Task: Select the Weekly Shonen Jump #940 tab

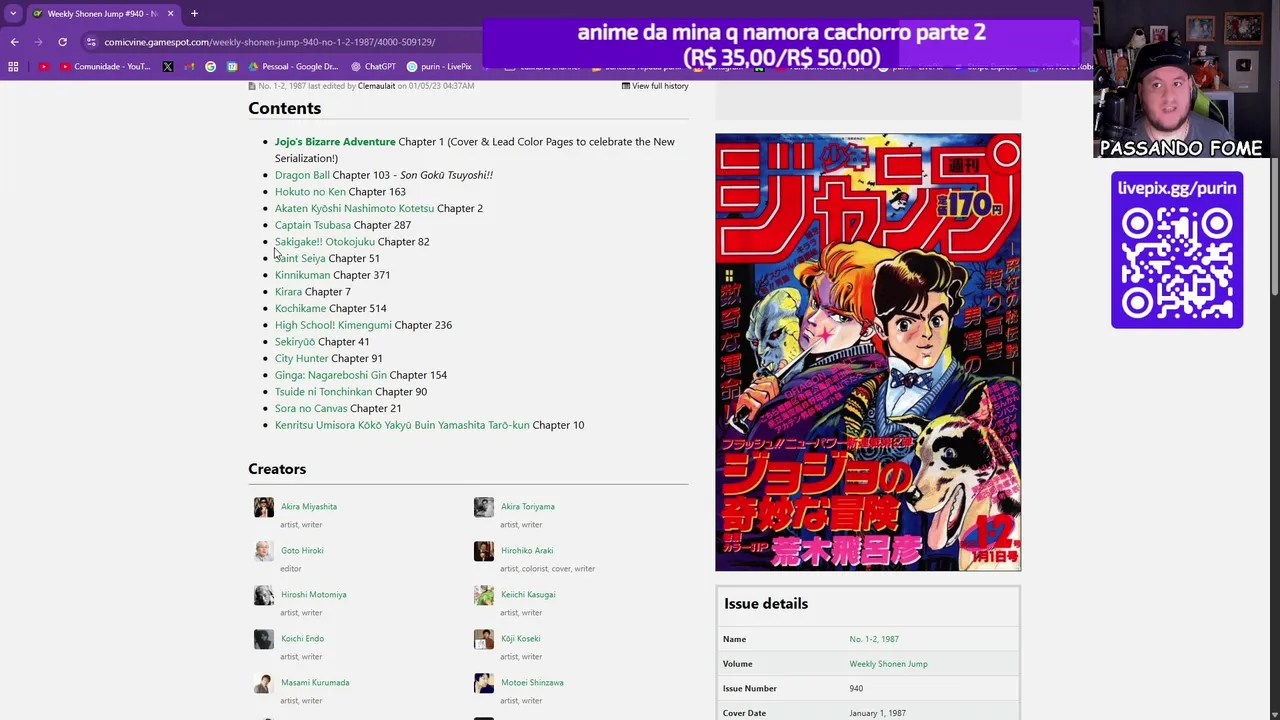Action: (x=103, y=14)
